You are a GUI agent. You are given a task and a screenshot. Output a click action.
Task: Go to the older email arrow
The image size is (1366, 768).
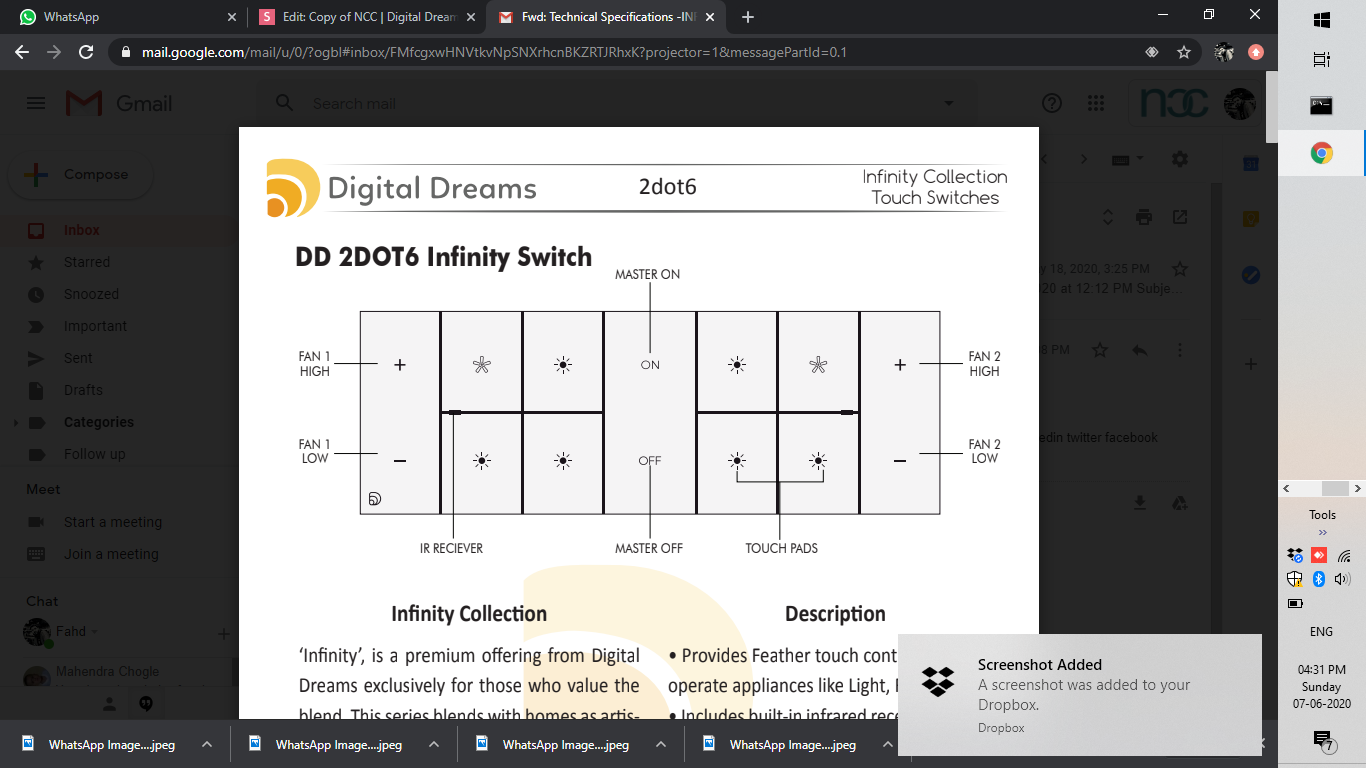tap(1085, 160)
